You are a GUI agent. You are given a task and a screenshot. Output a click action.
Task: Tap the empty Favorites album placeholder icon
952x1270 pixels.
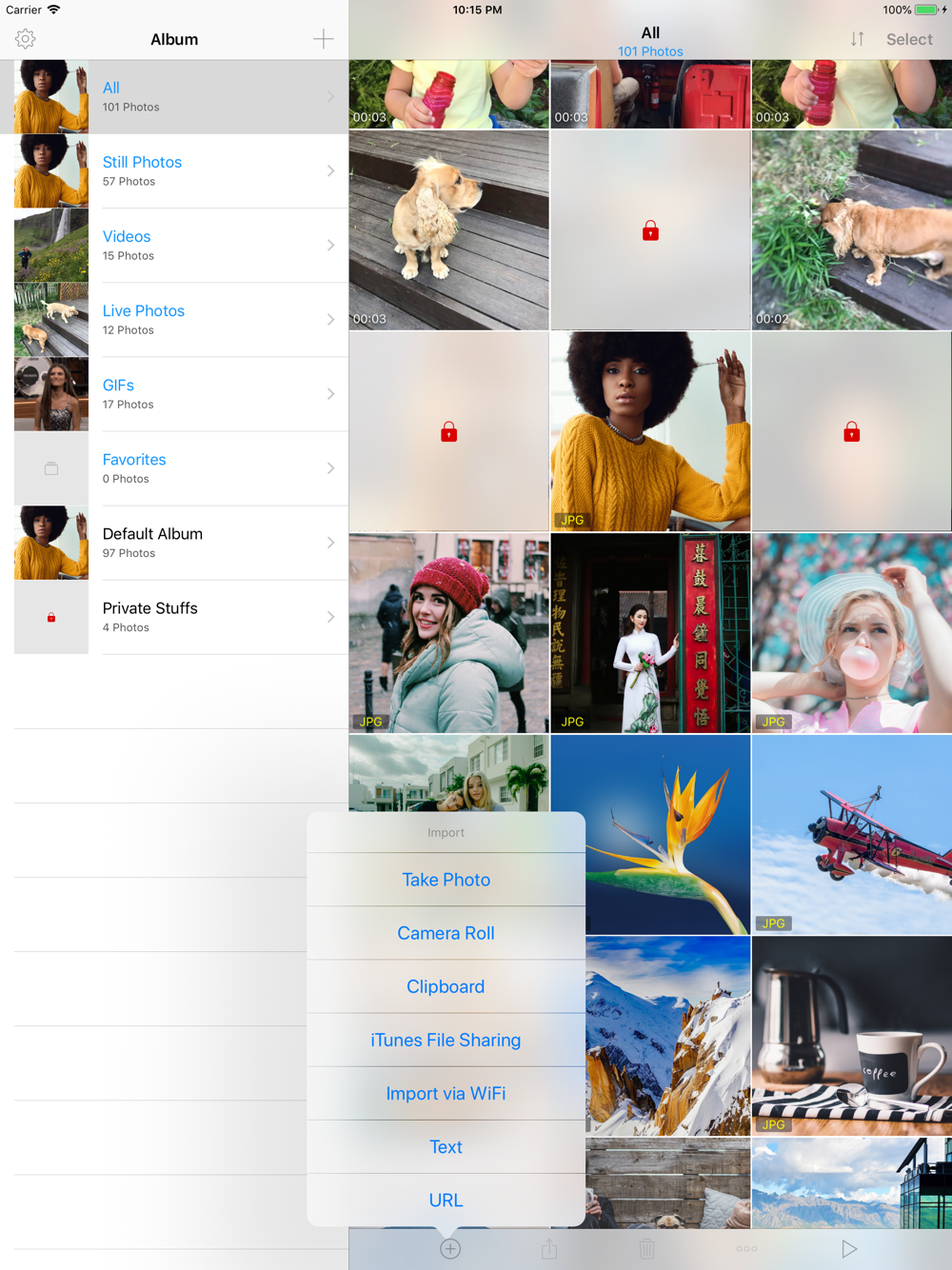51,468
